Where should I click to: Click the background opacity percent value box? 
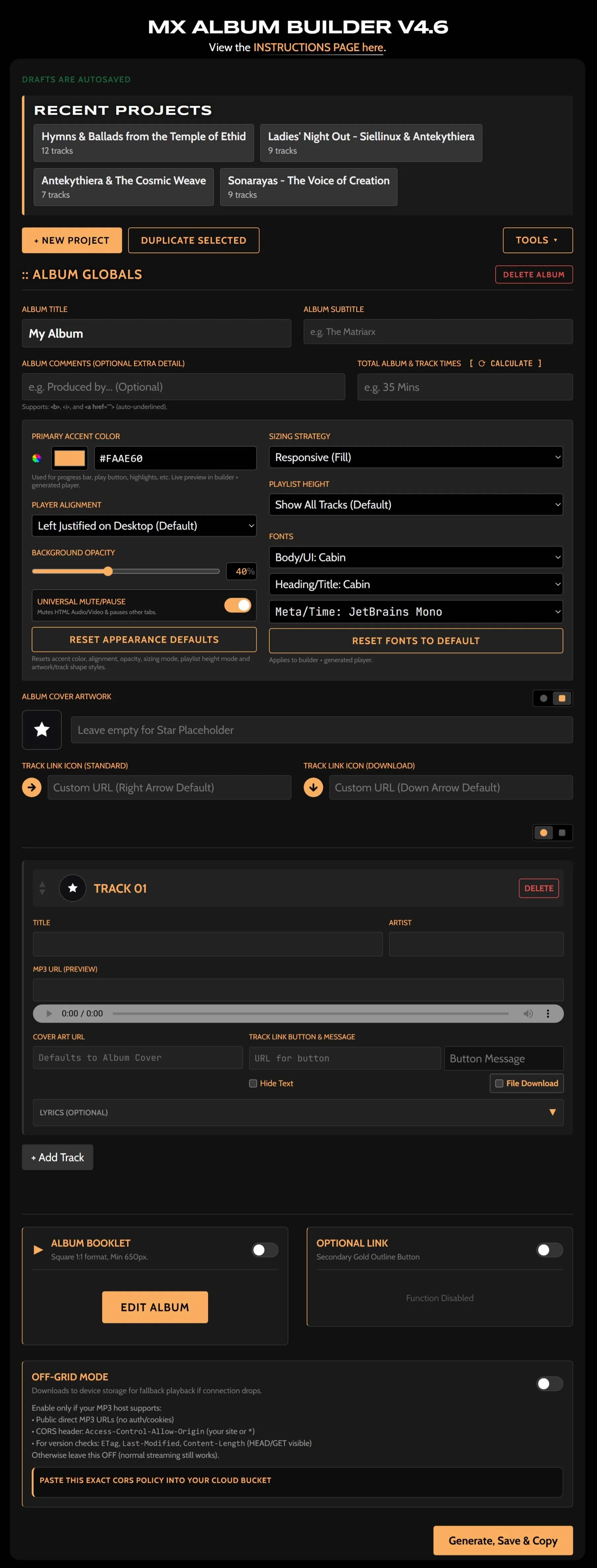coord(242,571)
